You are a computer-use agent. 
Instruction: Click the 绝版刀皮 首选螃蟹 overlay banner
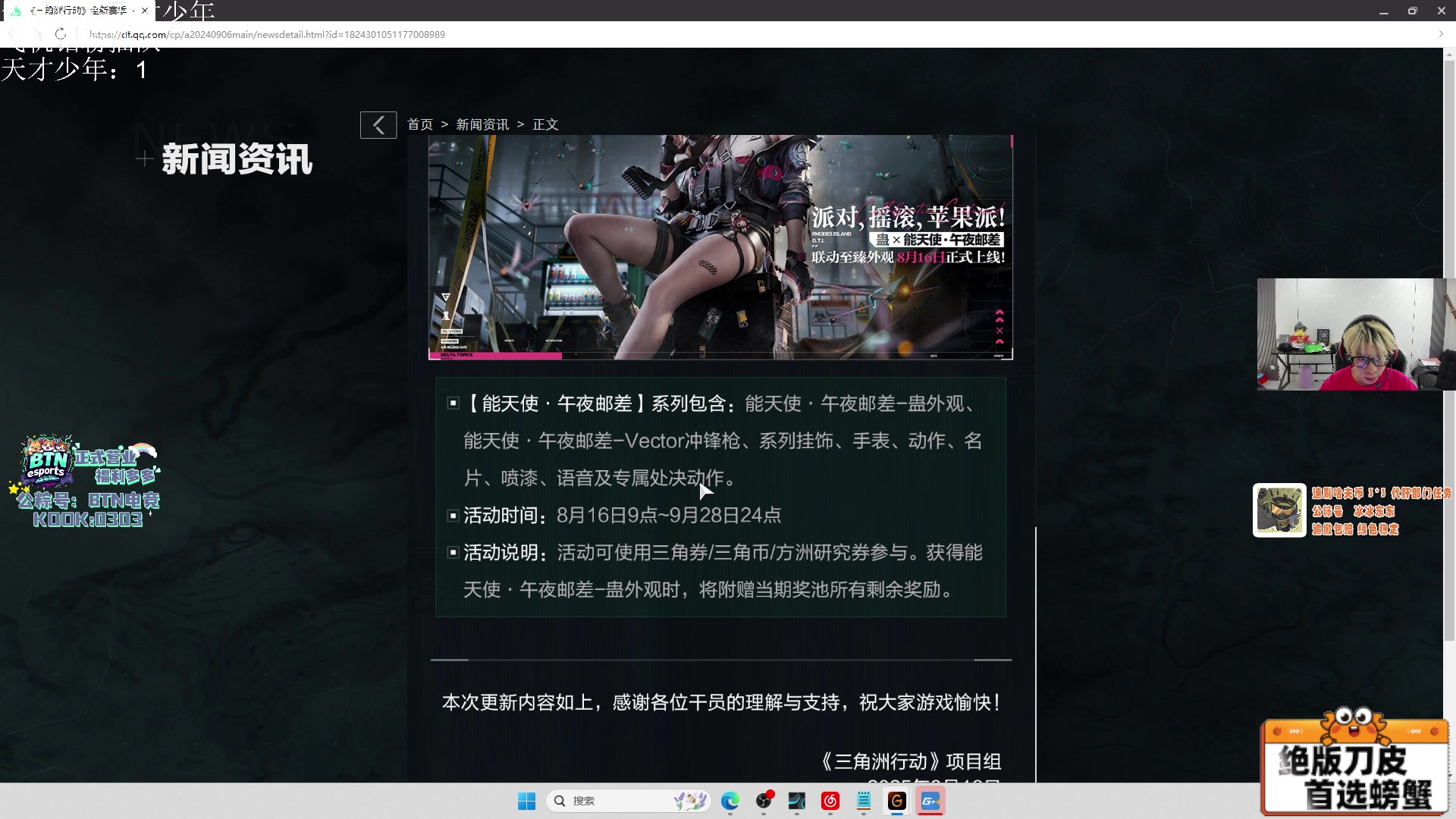tap(1355, 764)
